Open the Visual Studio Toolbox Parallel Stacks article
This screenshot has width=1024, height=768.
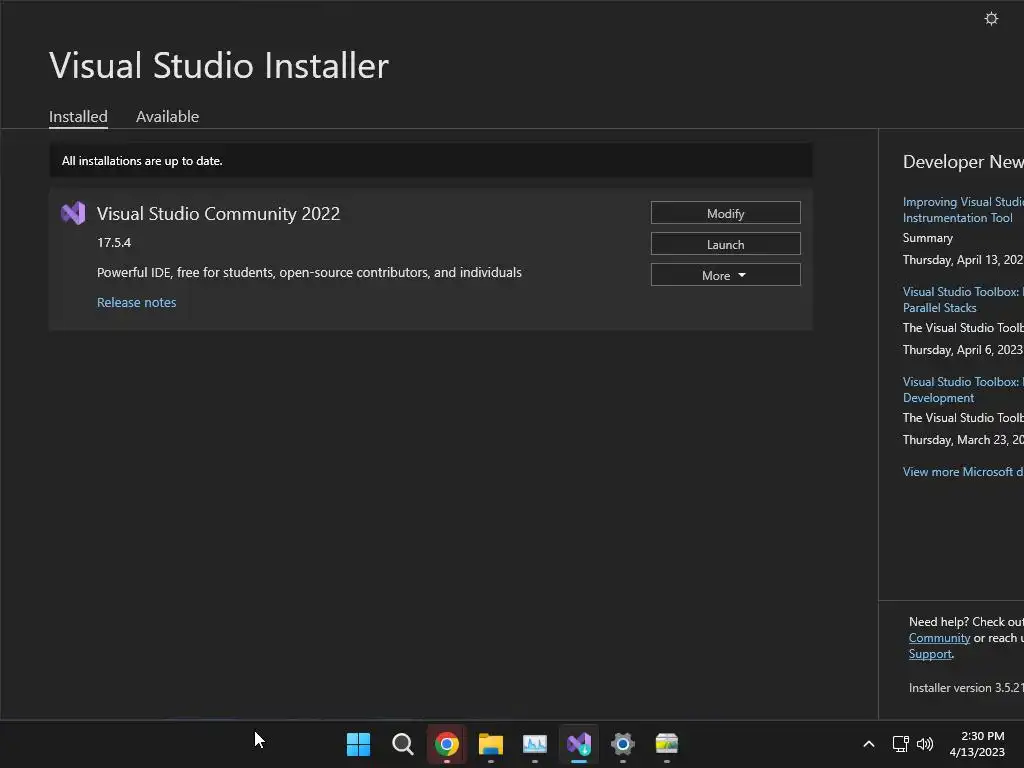click(963, 300)
